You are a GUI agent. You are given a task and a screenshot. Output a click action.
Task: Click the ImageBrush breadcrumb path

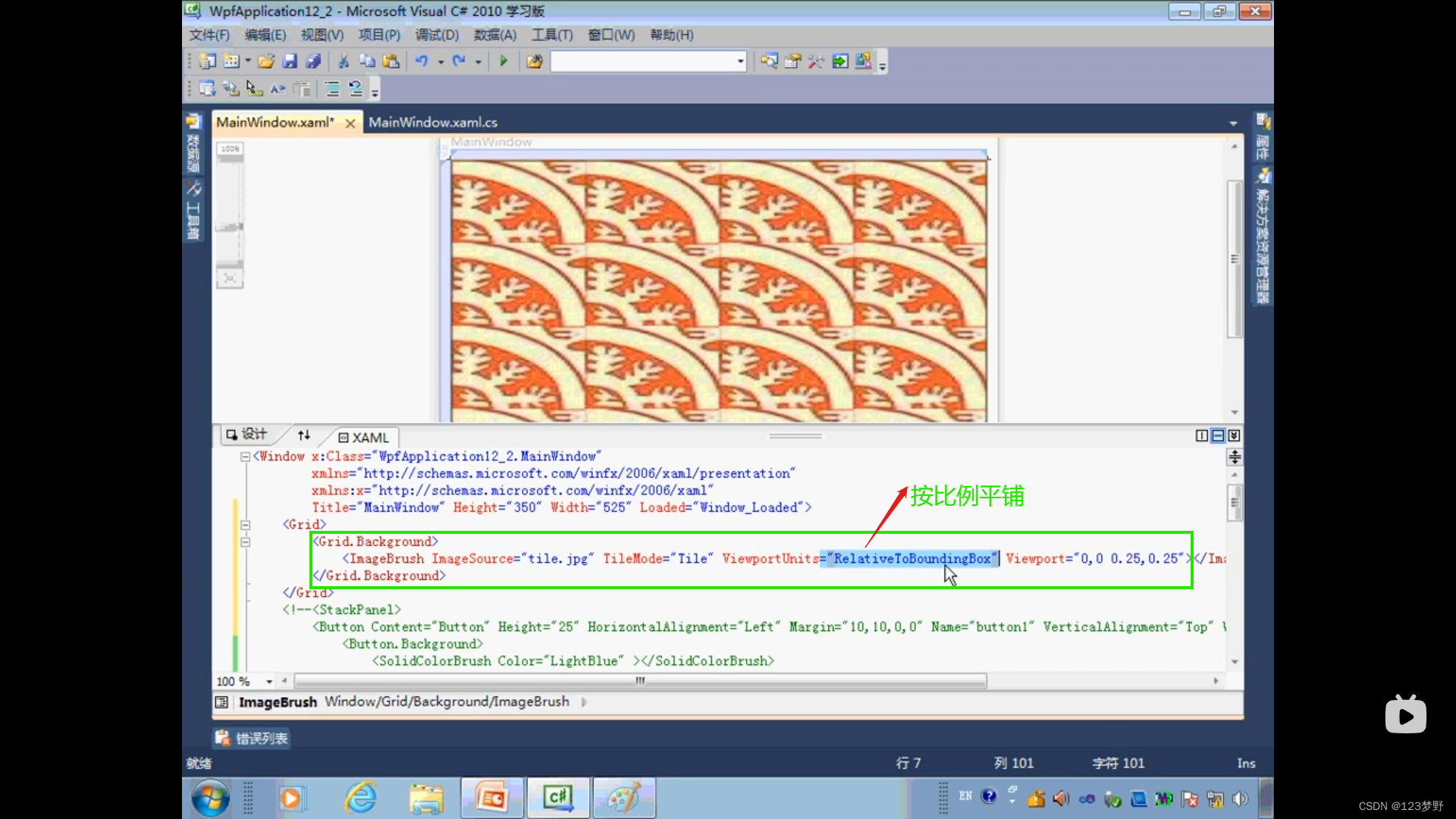point(447,701)
